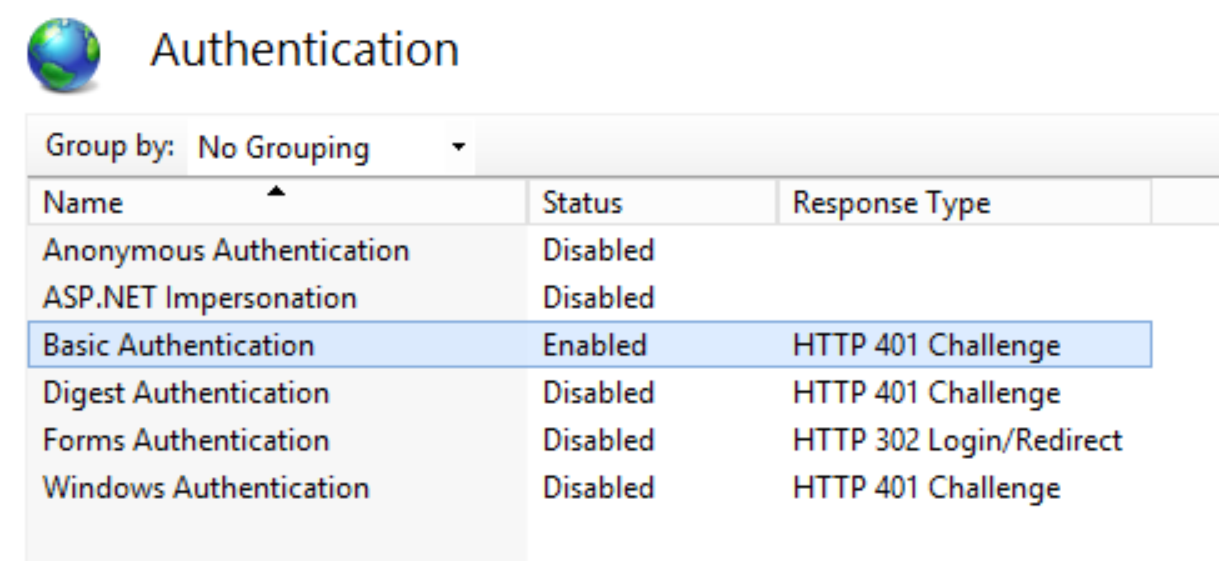
Task: Select Forms Authentication row
Action: pos(186,440)
